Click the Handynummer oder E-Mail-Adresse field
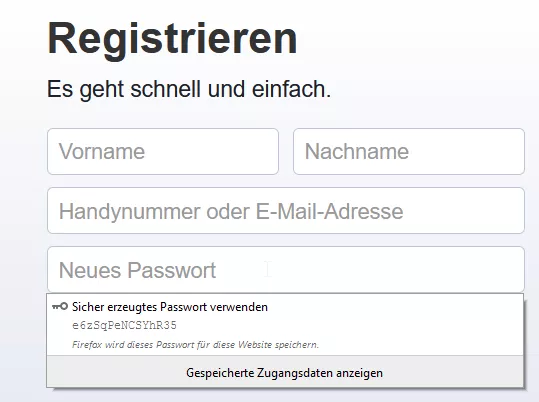This screenshot has width=539, height=402. click(x=286, y=210)
